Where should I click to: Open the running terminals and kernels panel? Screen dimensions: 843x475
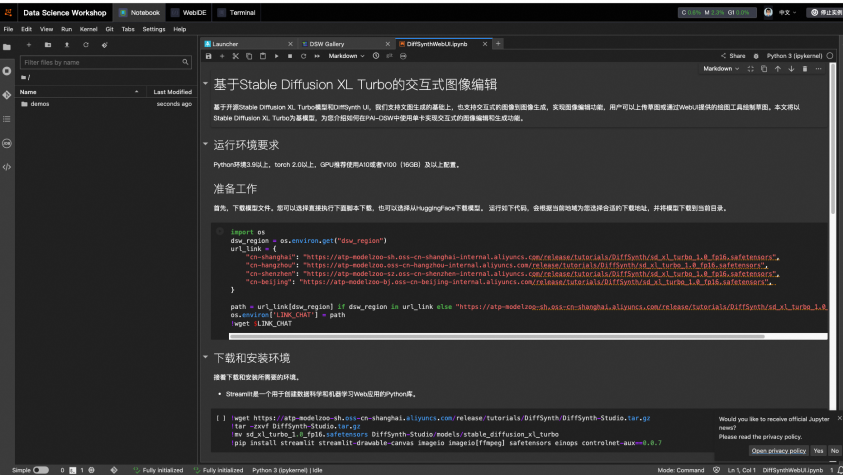[x=7, y=71]
